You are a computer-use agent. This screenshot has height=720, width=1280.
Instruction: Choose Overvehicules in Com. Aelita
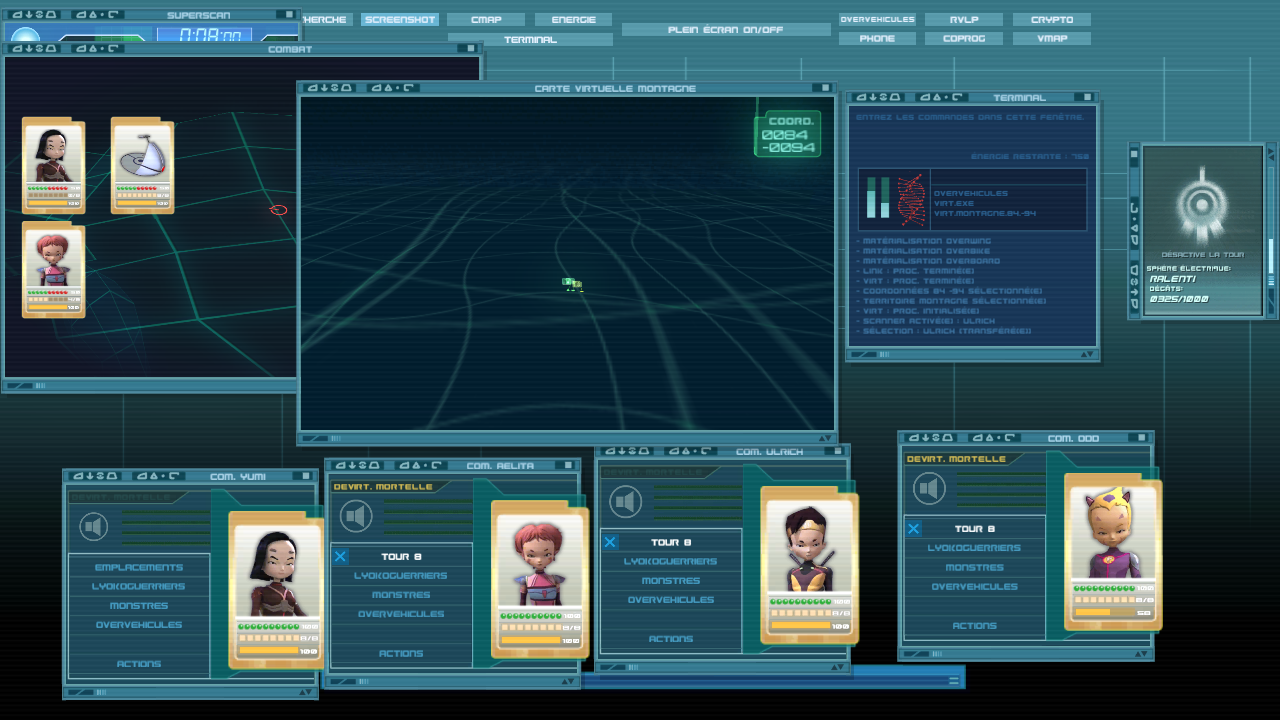[401, 613]
